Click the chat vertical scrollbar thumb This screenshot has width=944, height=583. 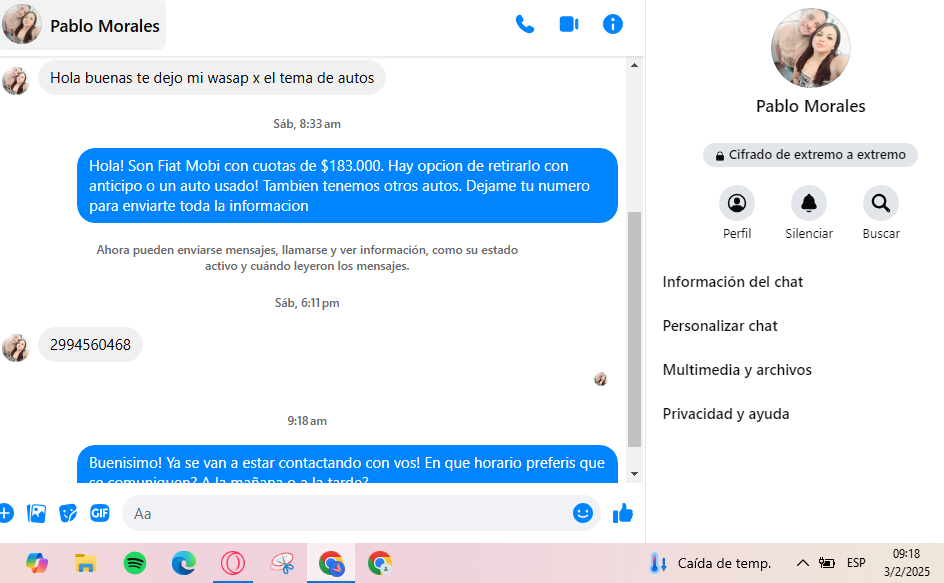[634, 329]
